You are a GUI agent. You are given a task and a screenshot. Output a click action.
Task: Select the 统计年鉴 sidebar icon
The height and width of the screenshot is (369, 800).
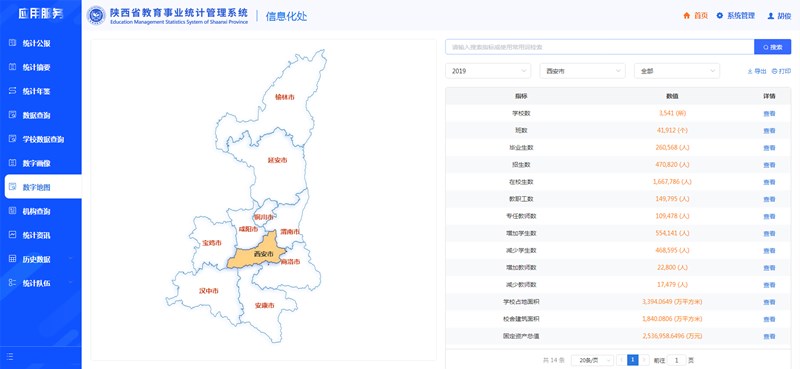point(13,91)
